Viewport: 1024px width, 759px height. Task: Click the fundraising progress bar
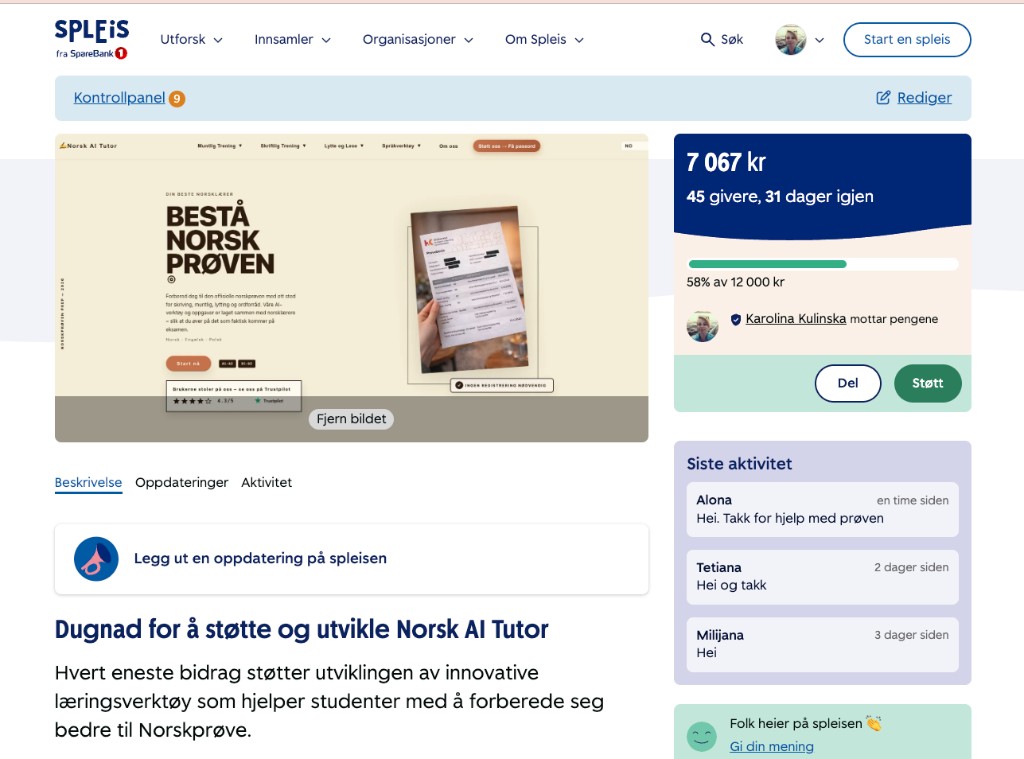(822, 264)
